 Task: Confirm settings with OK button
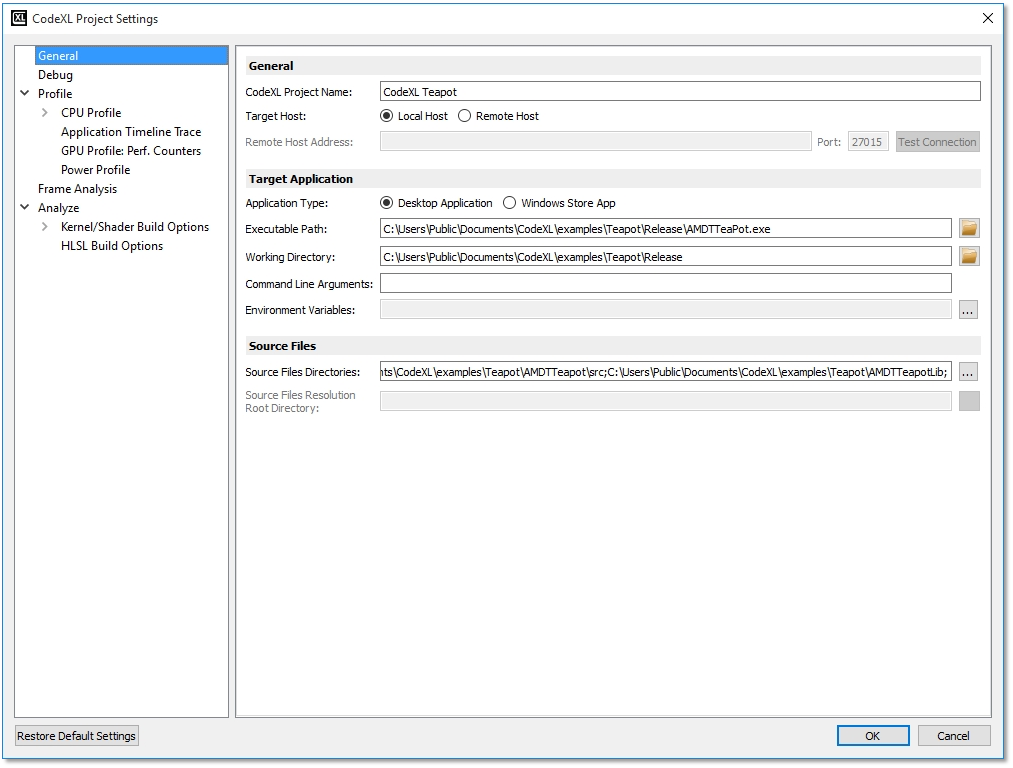[x=873, y=736]
